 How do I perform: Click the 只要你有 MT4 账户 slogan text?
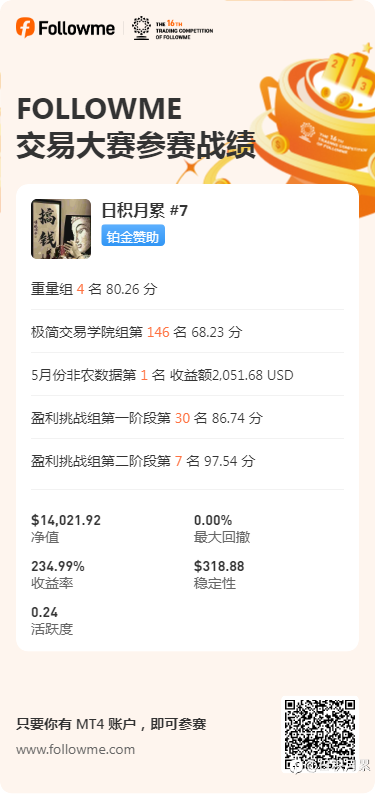[111, 724]
